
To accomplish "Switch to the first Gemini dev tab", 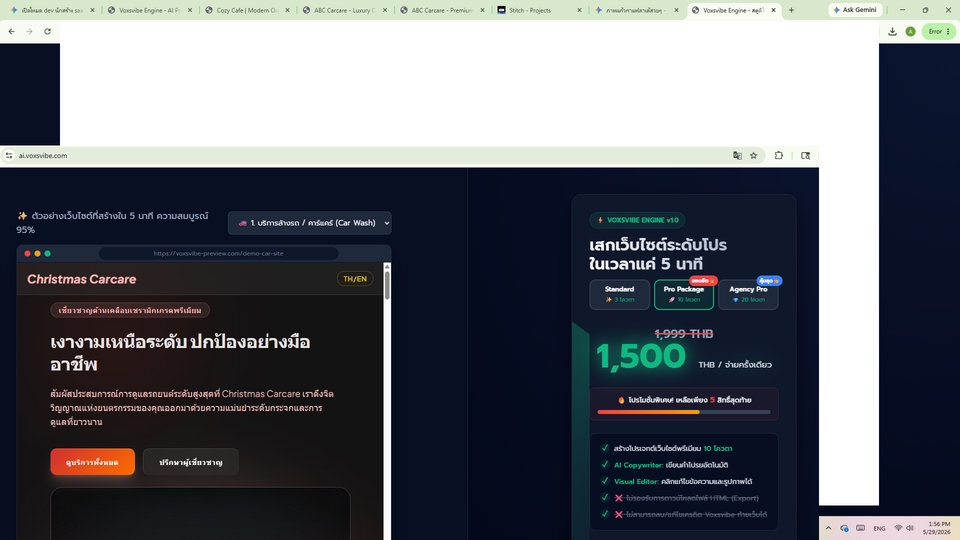I will tap(52, 10).
